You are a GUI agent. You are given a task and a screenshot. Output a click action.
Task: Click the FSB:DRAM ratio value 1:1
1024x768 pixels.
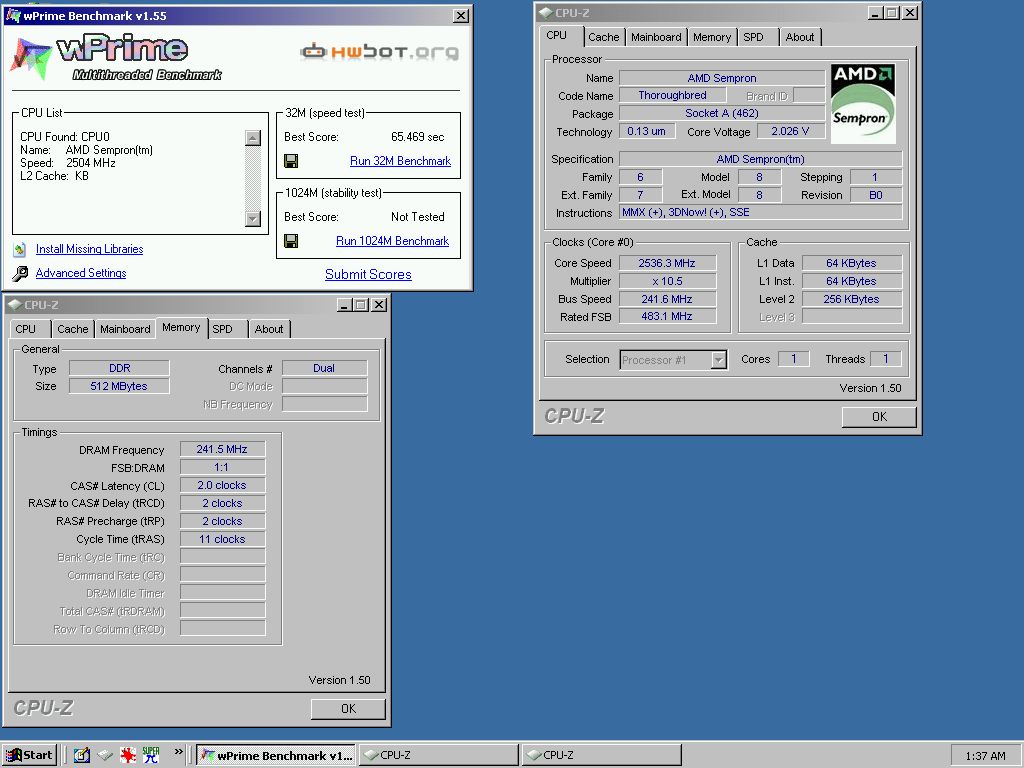coord(222,468)
